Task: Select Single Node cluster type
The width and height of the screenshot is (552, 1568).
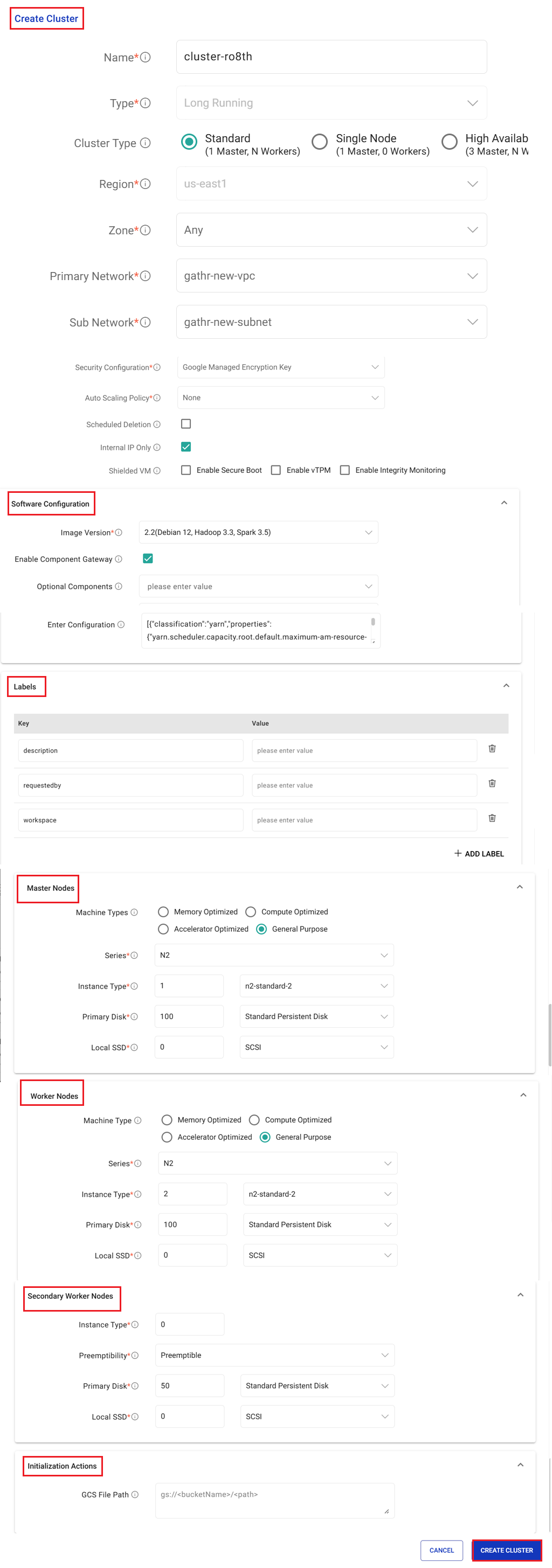Action: [x=320, y=142]
